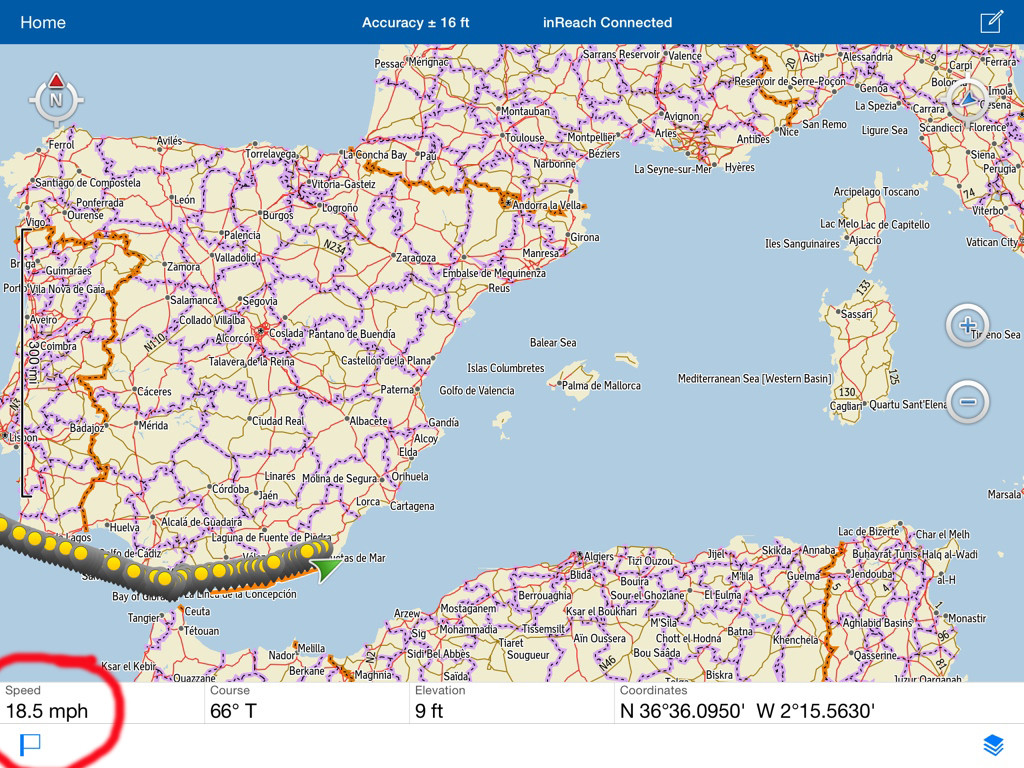Tap the Elevation 9 ft field

[x=511, y=703]
